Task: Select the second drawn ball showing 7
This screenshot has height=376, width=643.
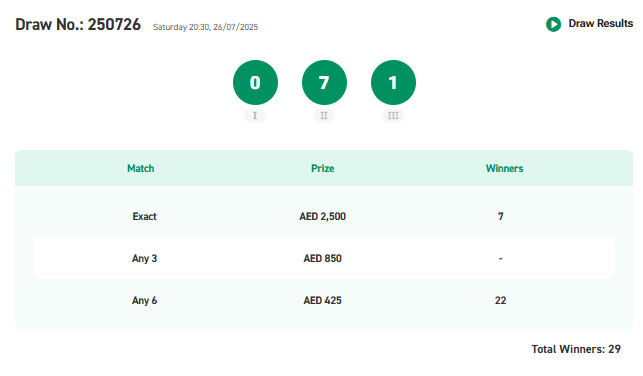Action: click(324, 82)
